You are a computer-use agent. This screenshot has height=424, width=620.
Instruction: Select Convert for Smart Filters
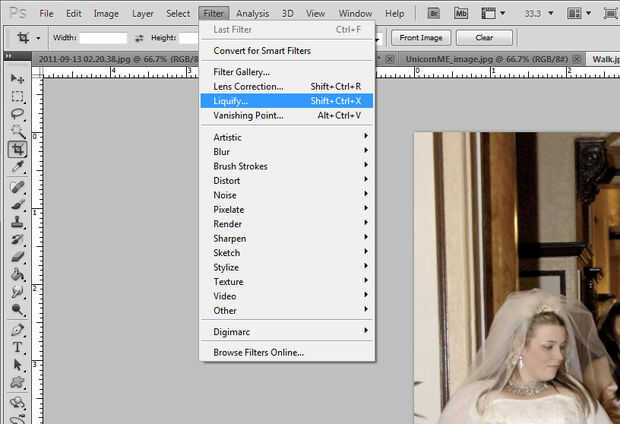287,51
